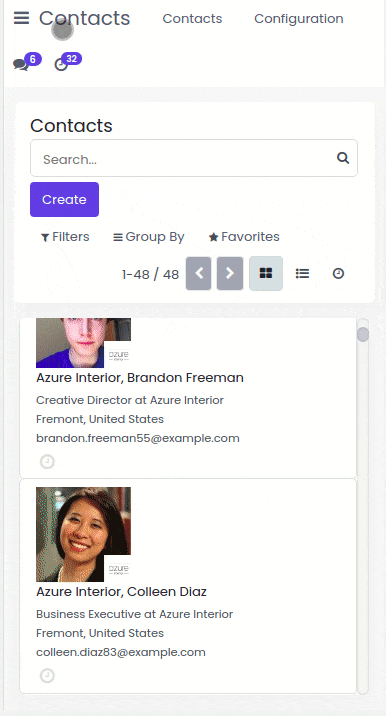Click the search magnifier icon

tap(343, 158)
